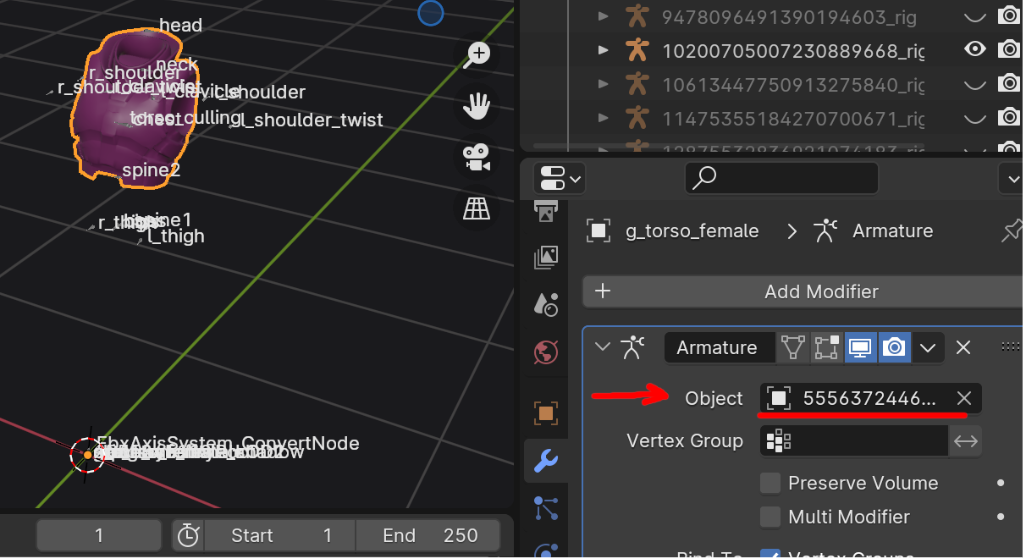The image size is (1023, 558).
Task: Toggle render camera for 11475355184270700671_rig
Action: point(1009,117)
